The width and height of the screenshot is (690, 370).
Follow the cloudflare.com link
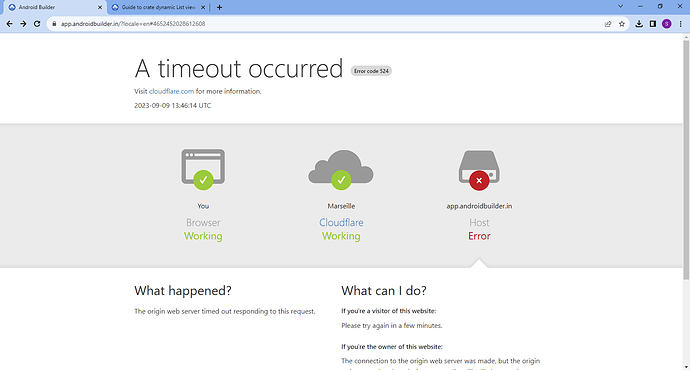171,91
